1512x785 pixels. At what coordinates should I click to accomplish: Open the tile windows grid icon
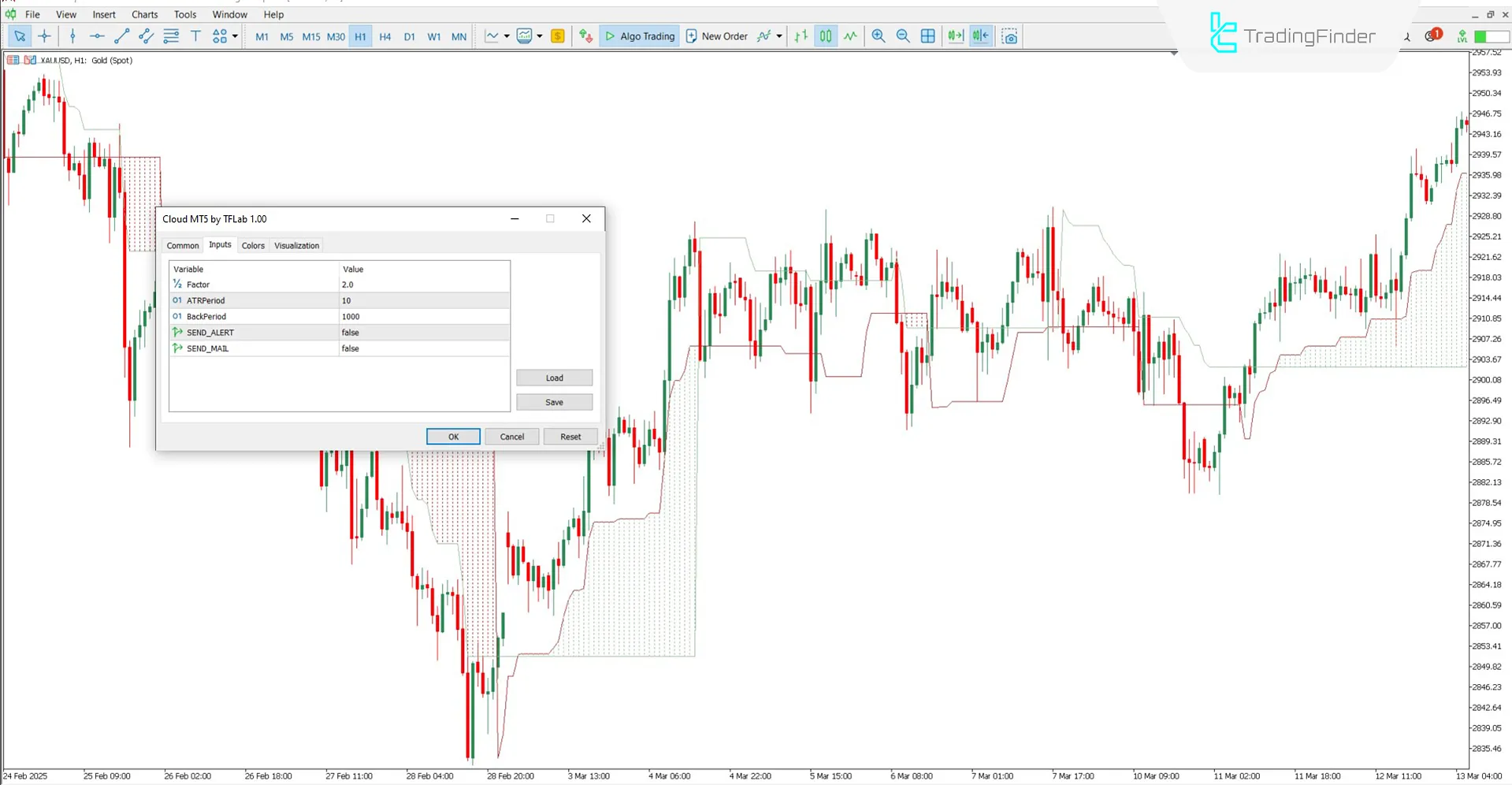pos(928,36)
